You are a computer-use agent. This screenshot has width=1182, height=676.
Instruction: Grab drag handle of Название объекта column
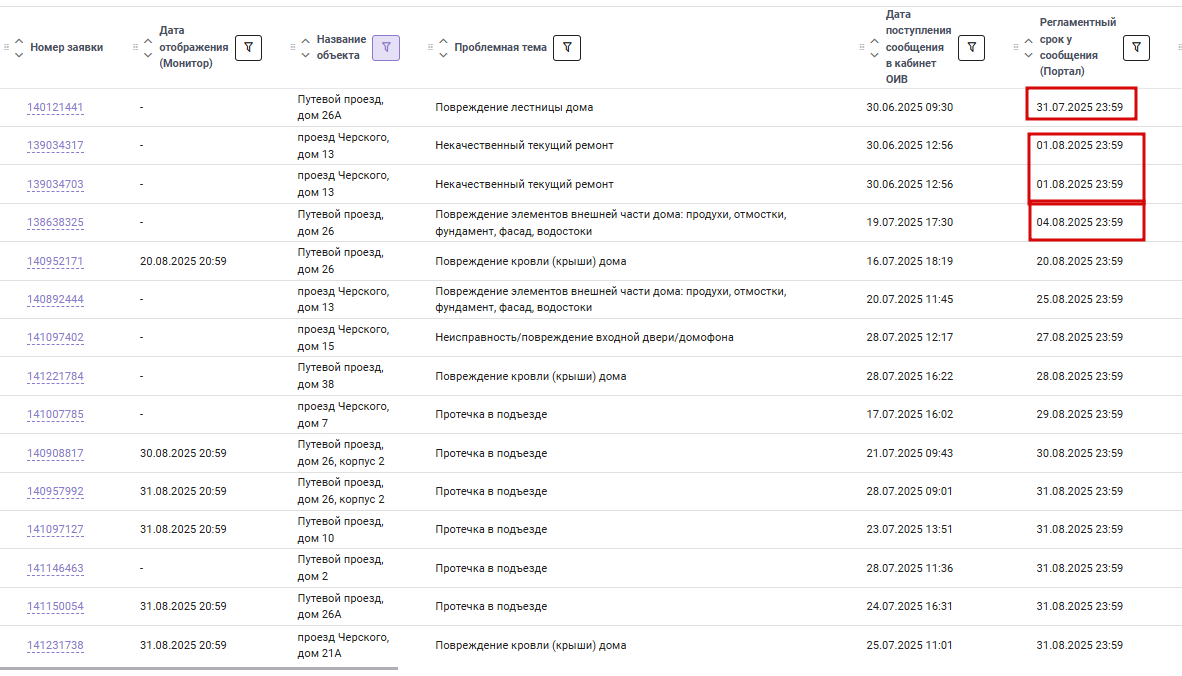pyautogui.click(x=292, y=47)
